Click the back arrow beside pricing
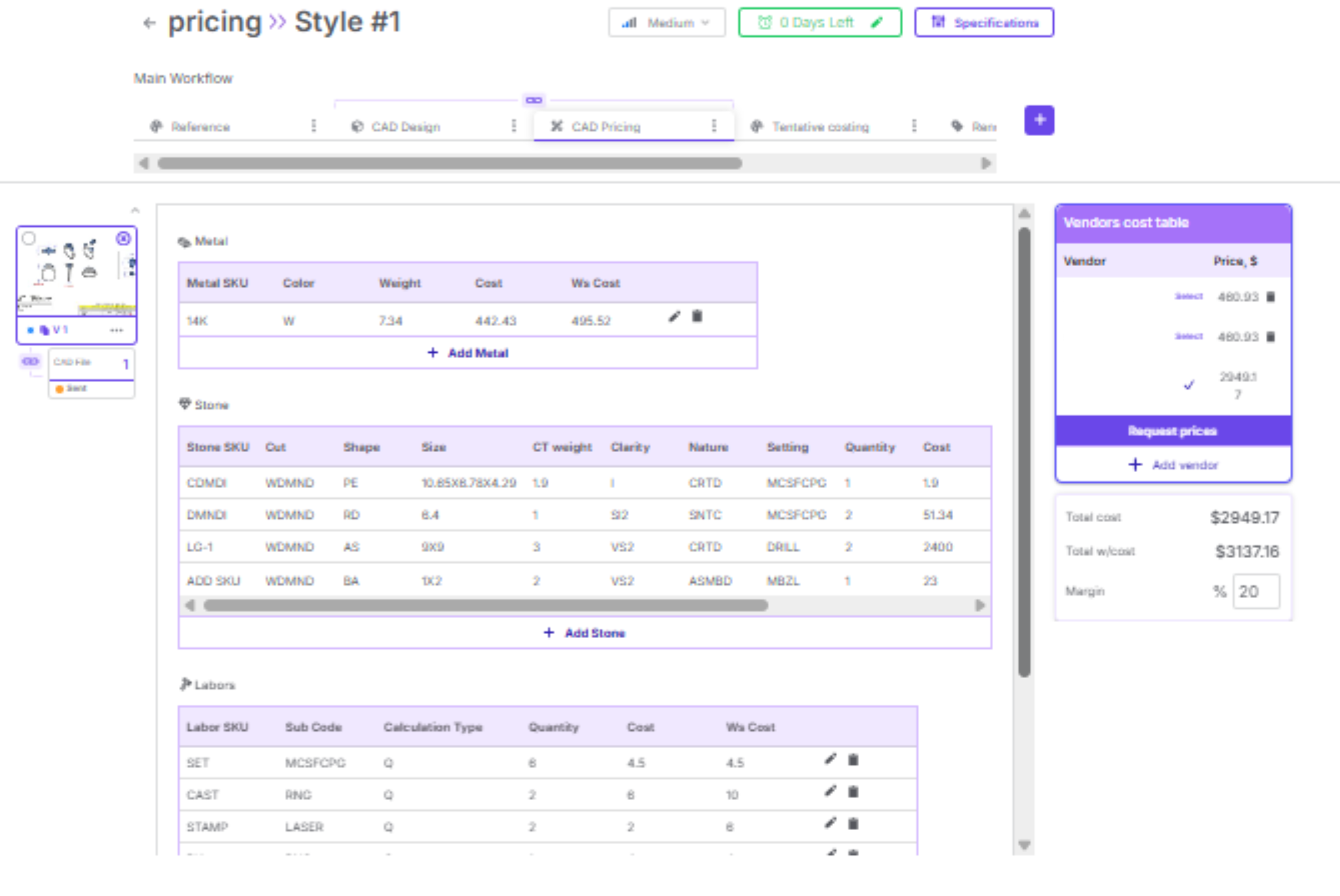The image size is (1340, 896). coord(149,23)
